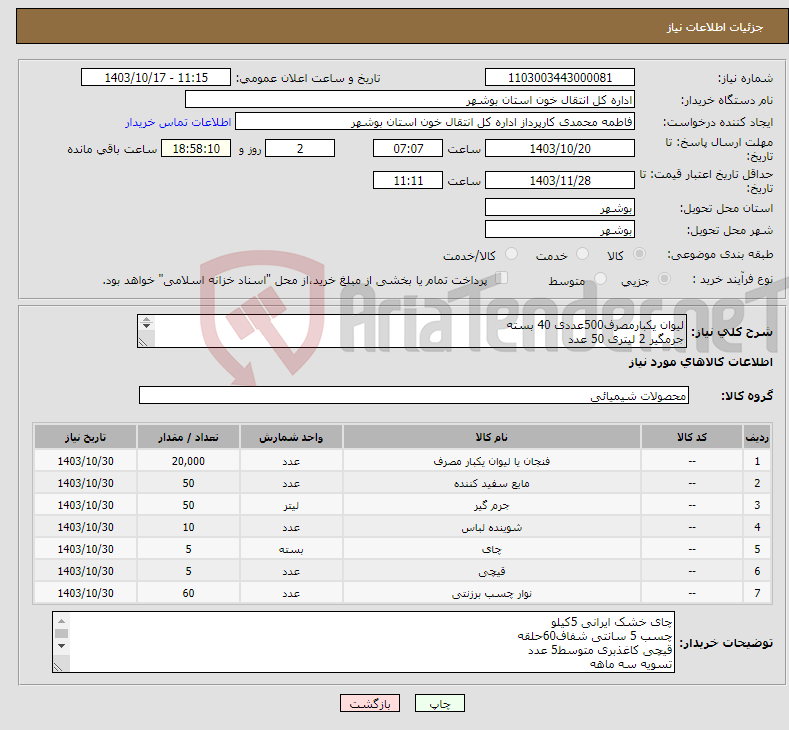The image size is (789, 730).
Task: Click the چاپ print button
Action: pyautogui.click(x=439, y=703)
